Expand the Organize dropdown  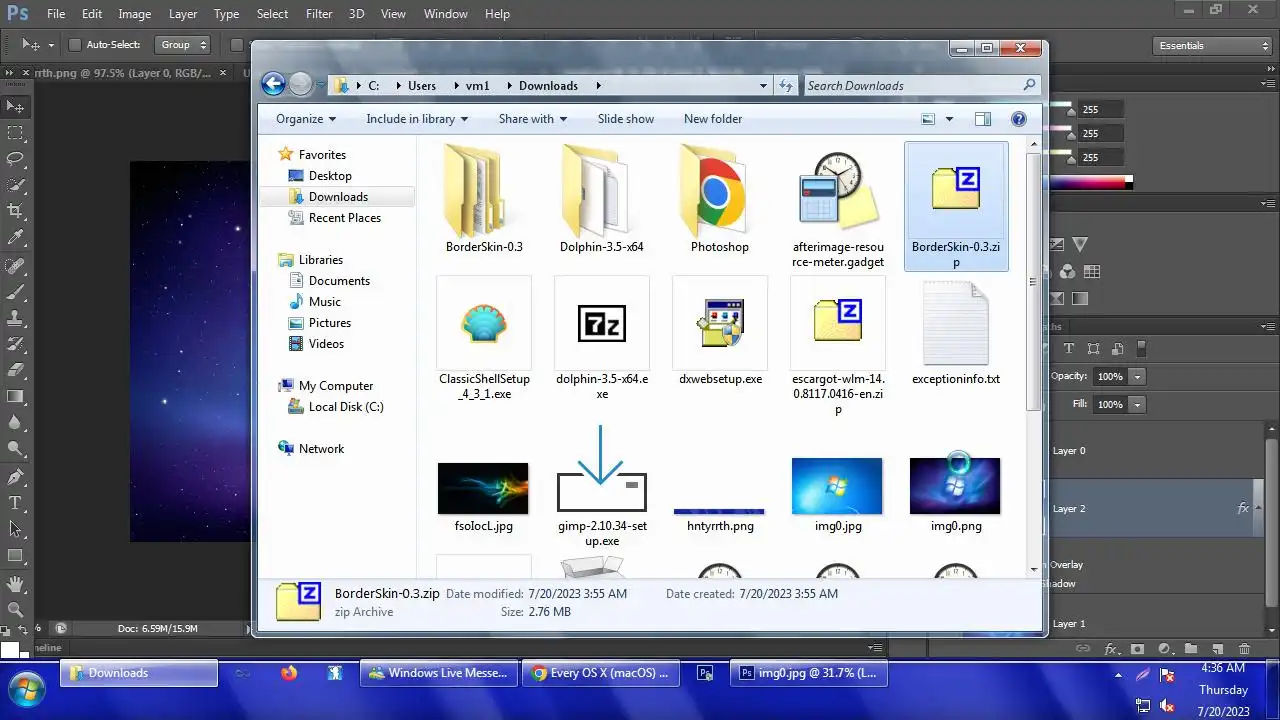306,119
